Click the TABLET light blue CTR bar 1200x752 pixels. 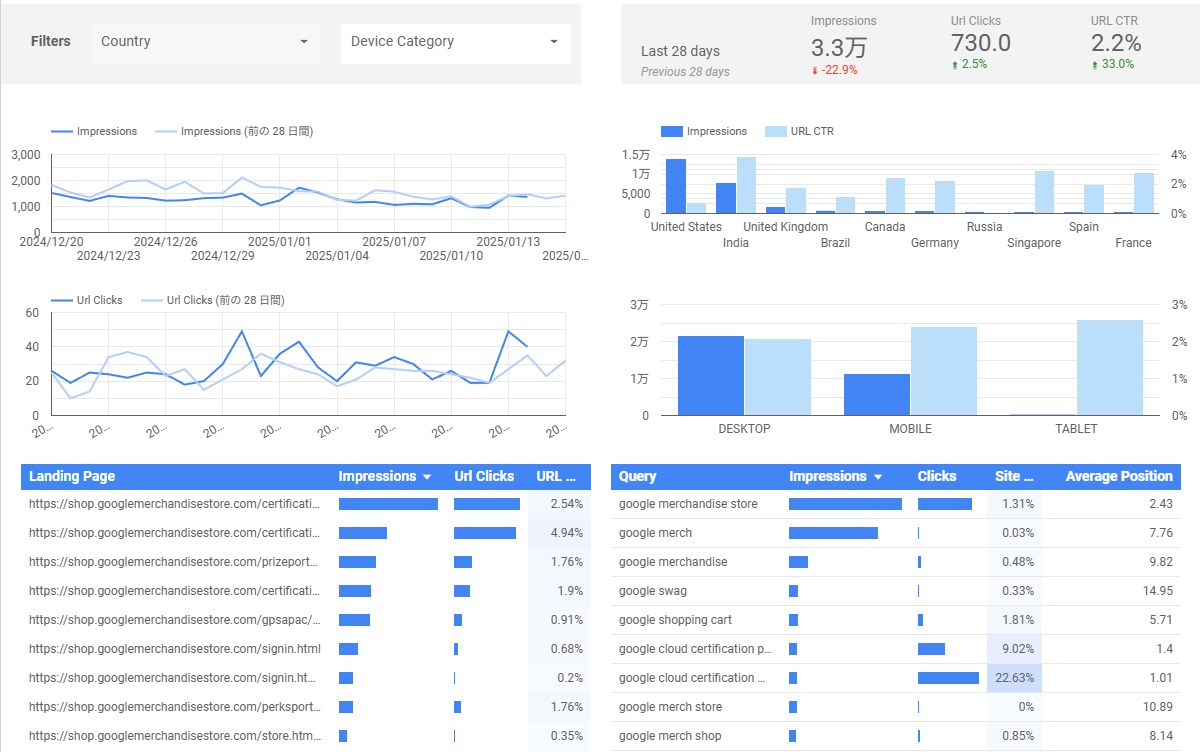(x=1110, y=367)
